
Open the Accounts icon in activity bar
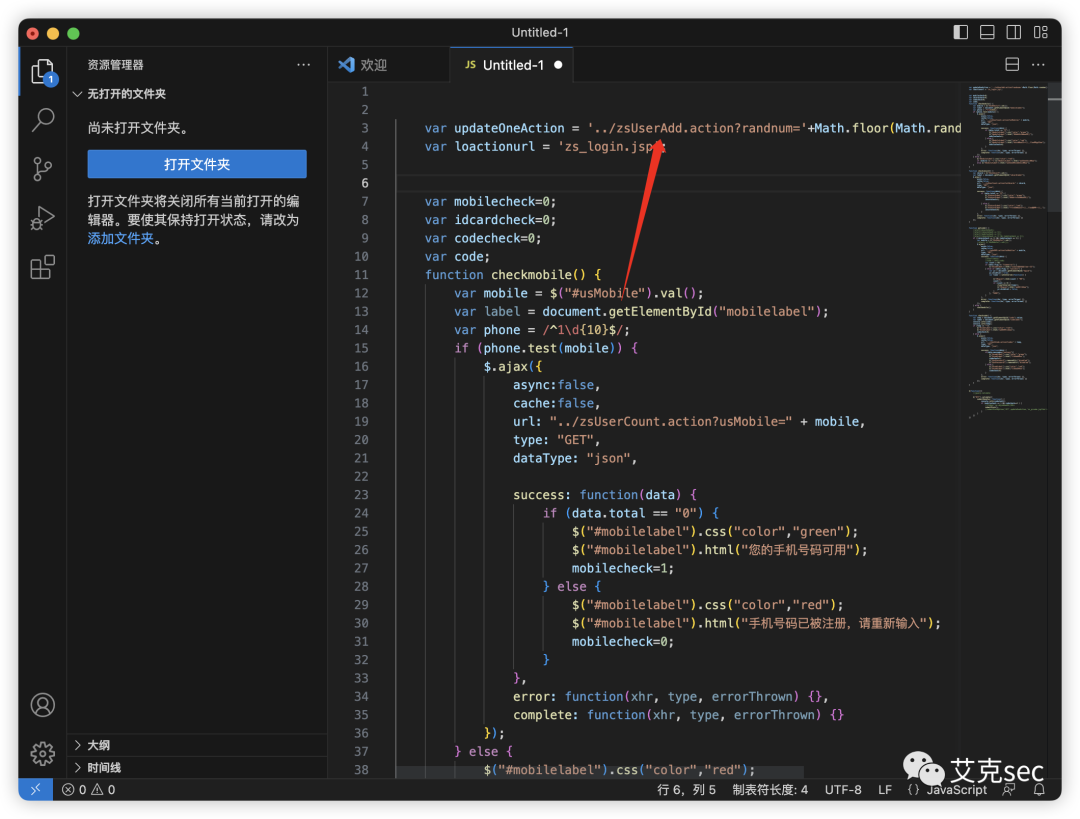[x=42, y=705]
